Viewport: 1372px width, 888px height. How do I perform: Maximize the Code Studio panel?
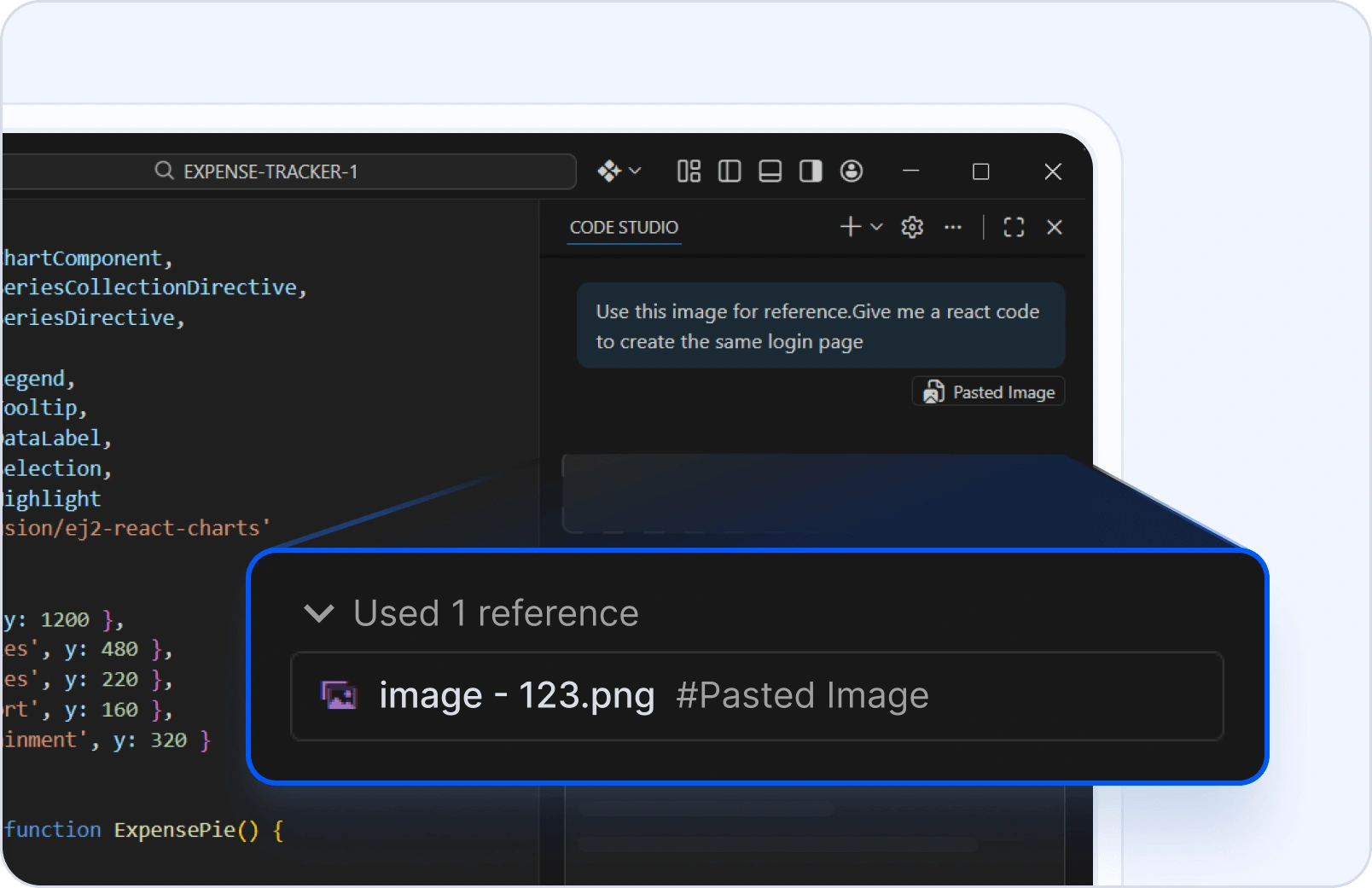1014,227
